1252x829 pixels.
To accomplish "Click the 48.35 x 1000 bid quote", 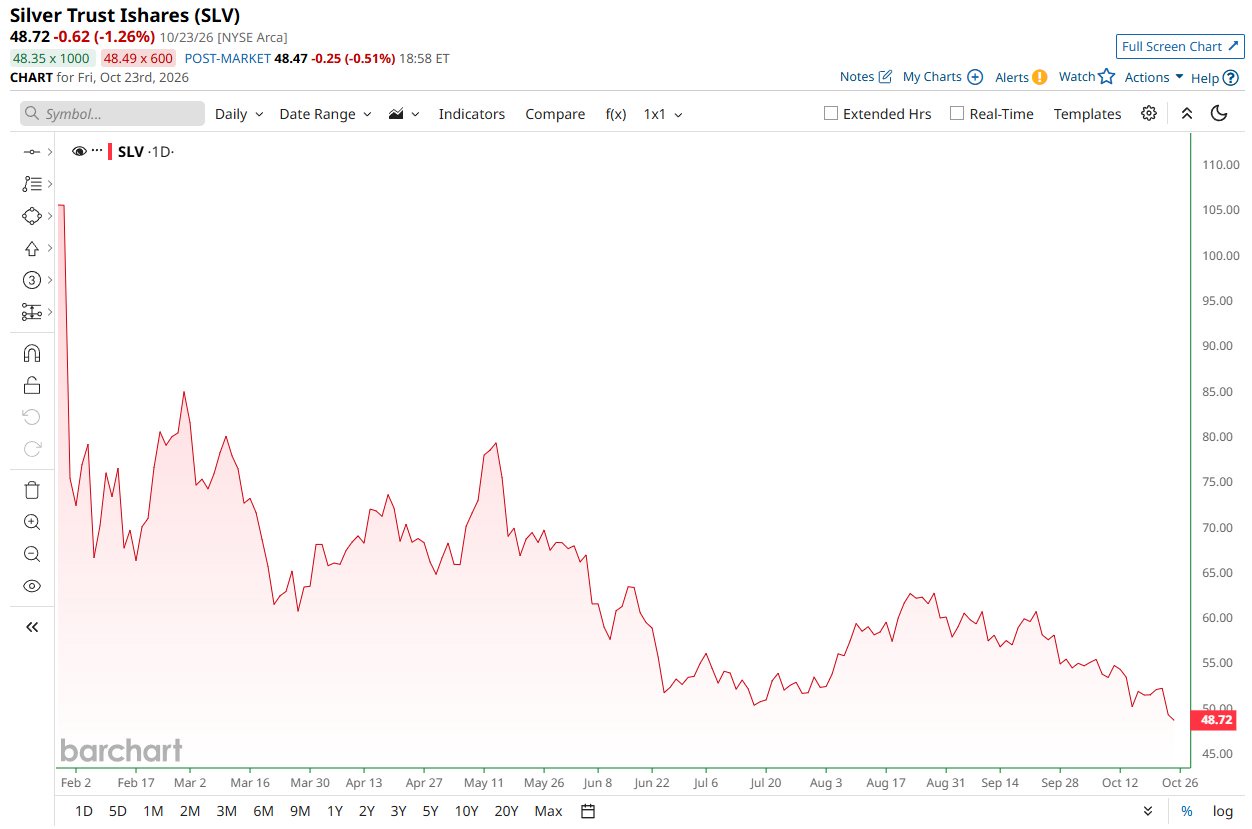I will click(x=51, y=58).
